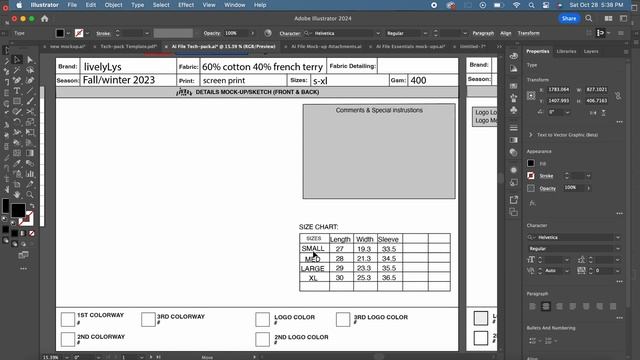Viewport: 640px width, 360px height.
Task: Switch to Tech-pack Template.pdf document tab
Action: 129,47
